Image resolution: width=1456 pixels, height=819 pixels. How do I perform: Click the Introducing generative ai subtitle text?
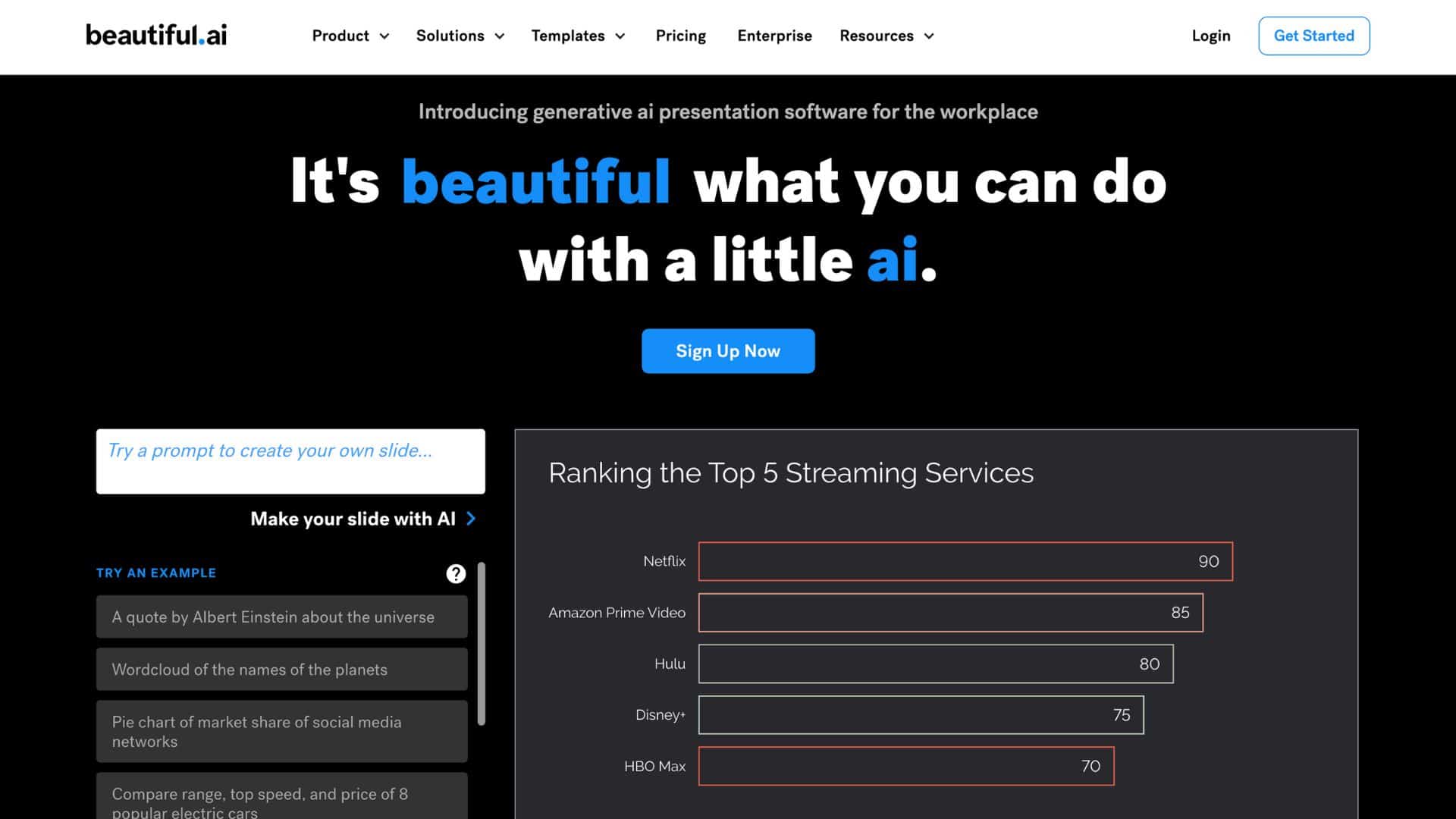coord(728,112)
